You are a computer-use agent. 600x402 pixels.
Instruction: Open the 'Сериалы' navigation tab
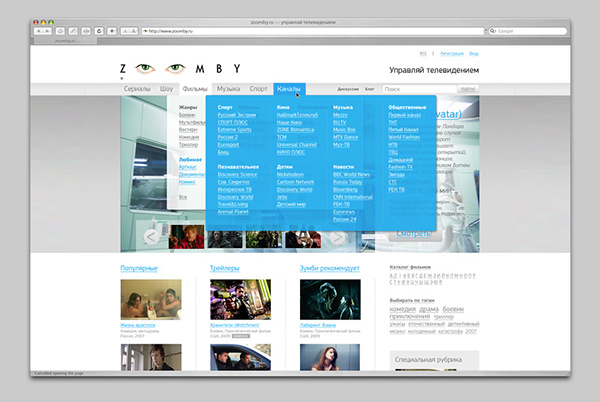(x=137, y=89)
